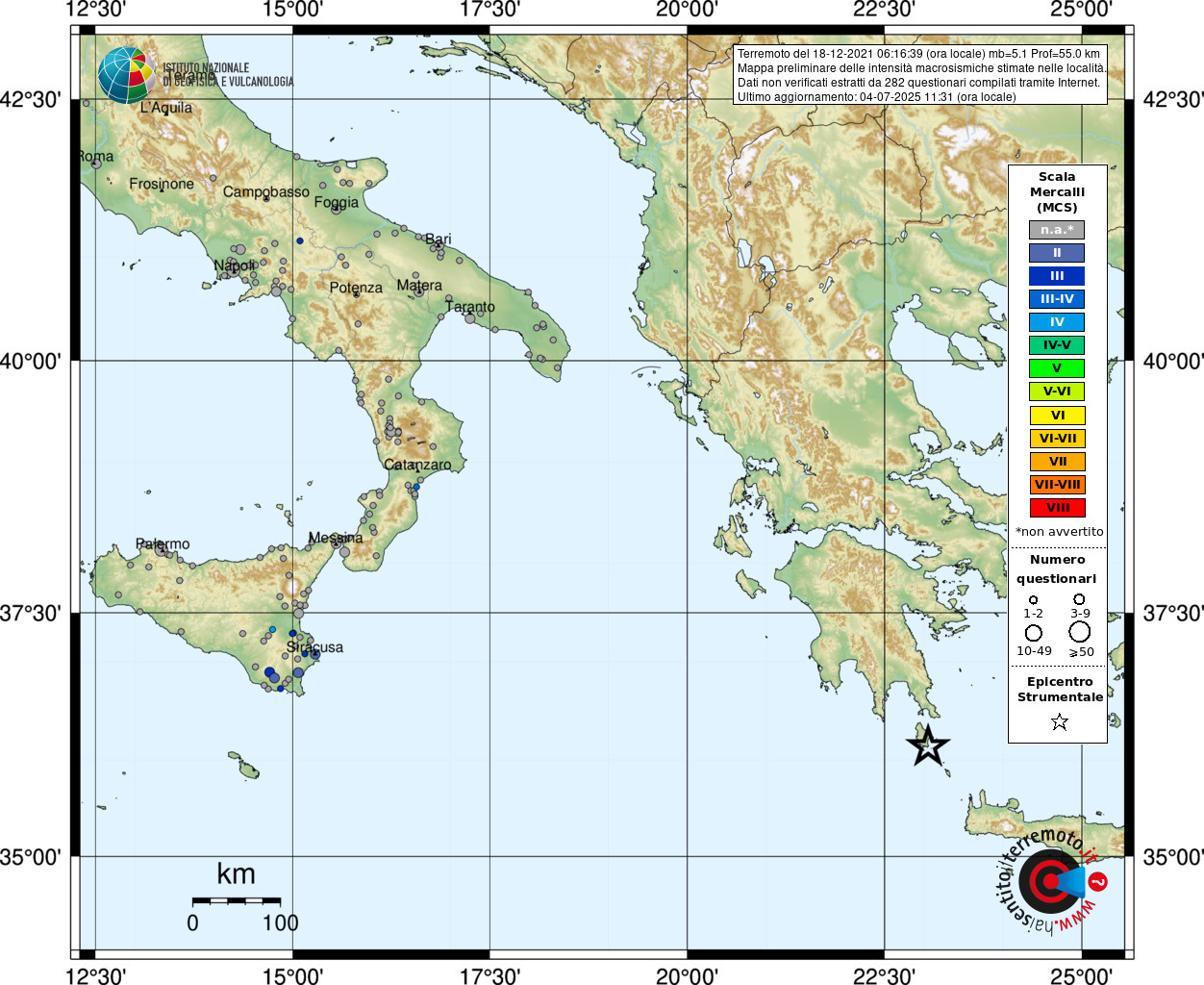This screenshot has width=1204, height=985.
Task: Select the V green legend swatch
Action: (x=1057, y=368)
